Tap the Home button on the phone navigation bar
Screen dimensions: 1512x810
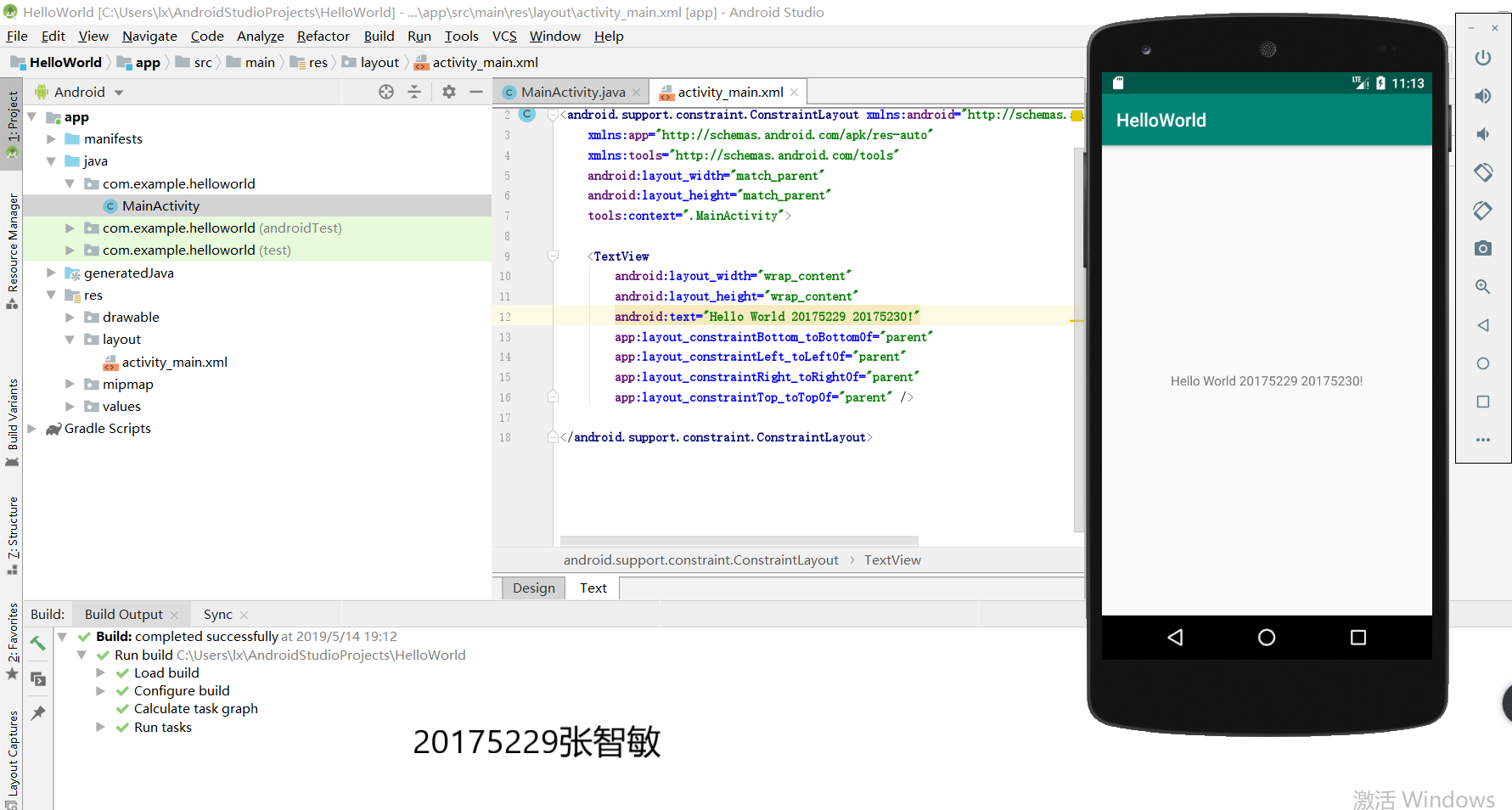1267,638
